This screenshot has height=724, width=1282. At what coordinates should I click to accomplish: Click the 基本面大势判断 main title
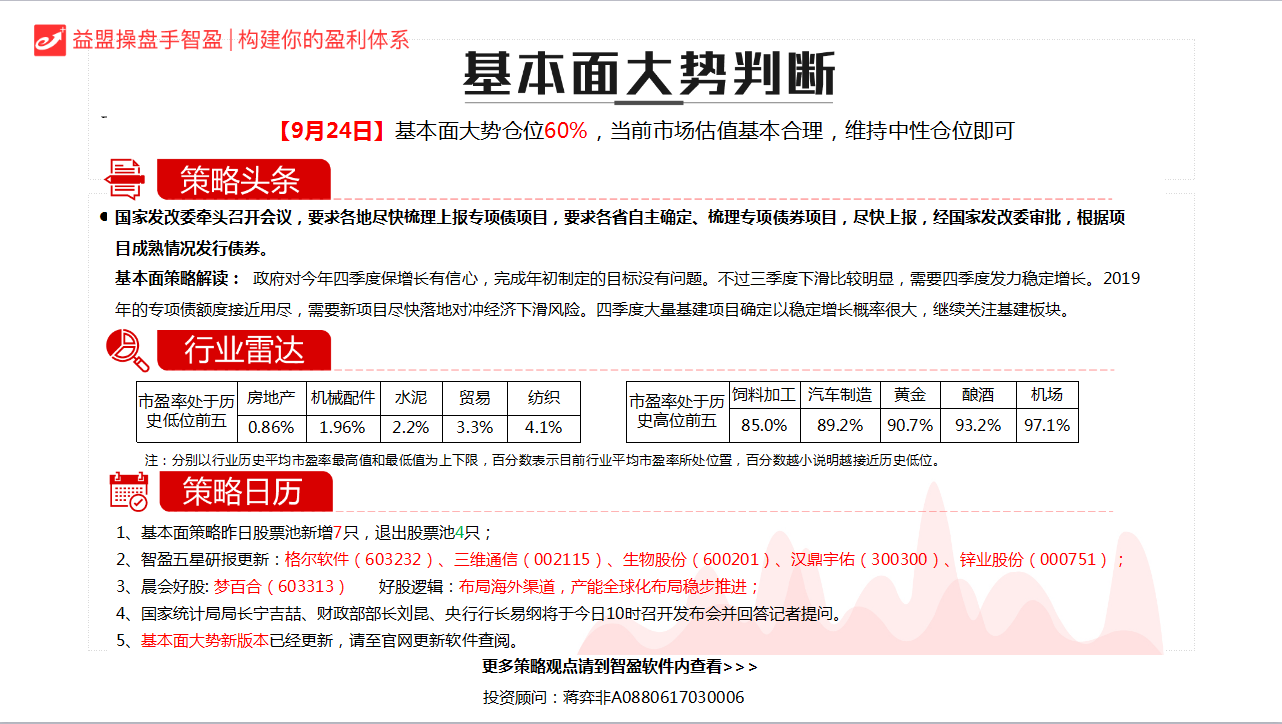648,73
